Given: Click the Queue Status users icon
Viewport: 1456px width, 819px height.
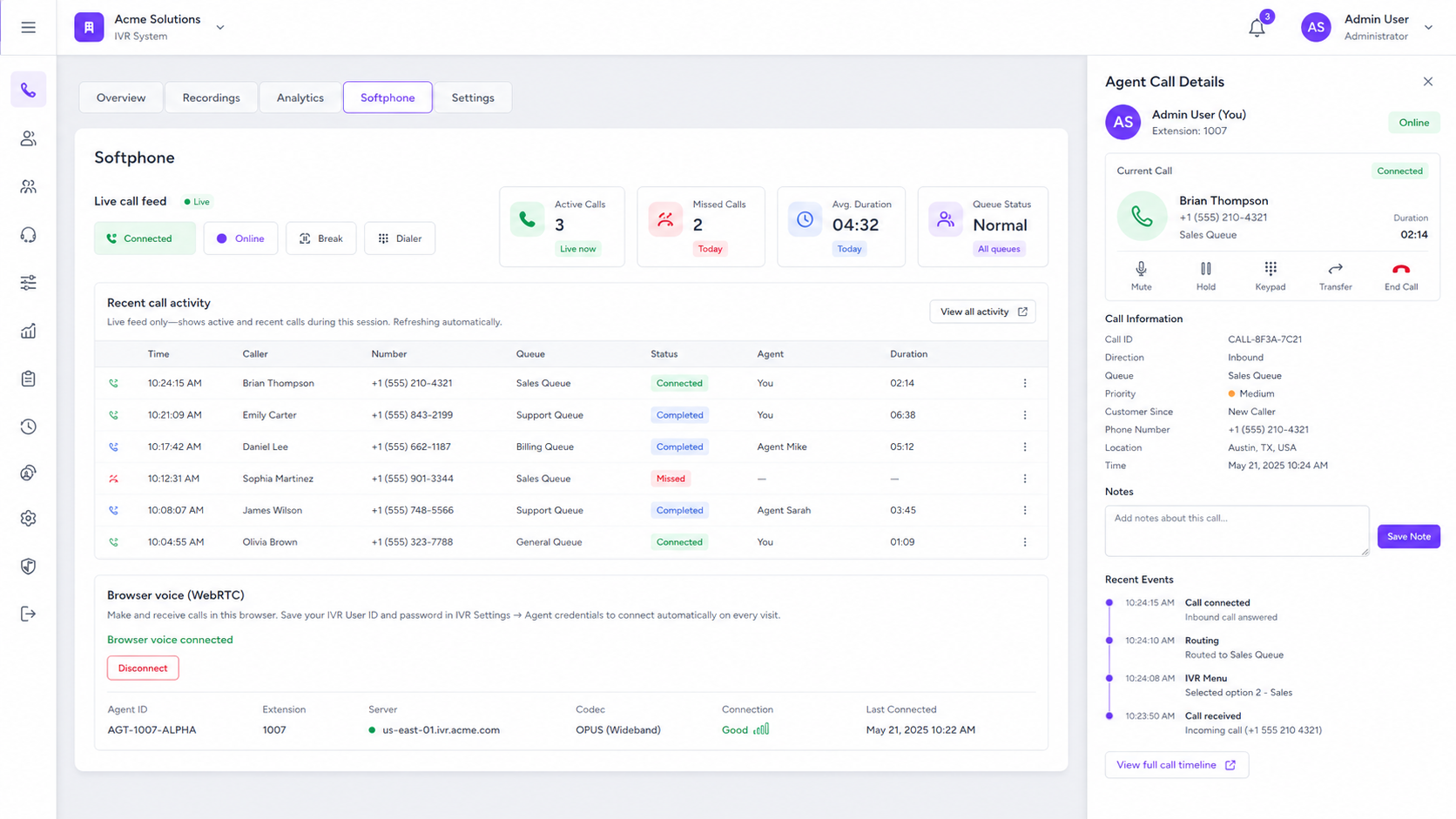Looking at the screenshot, I should click(945, 219).
